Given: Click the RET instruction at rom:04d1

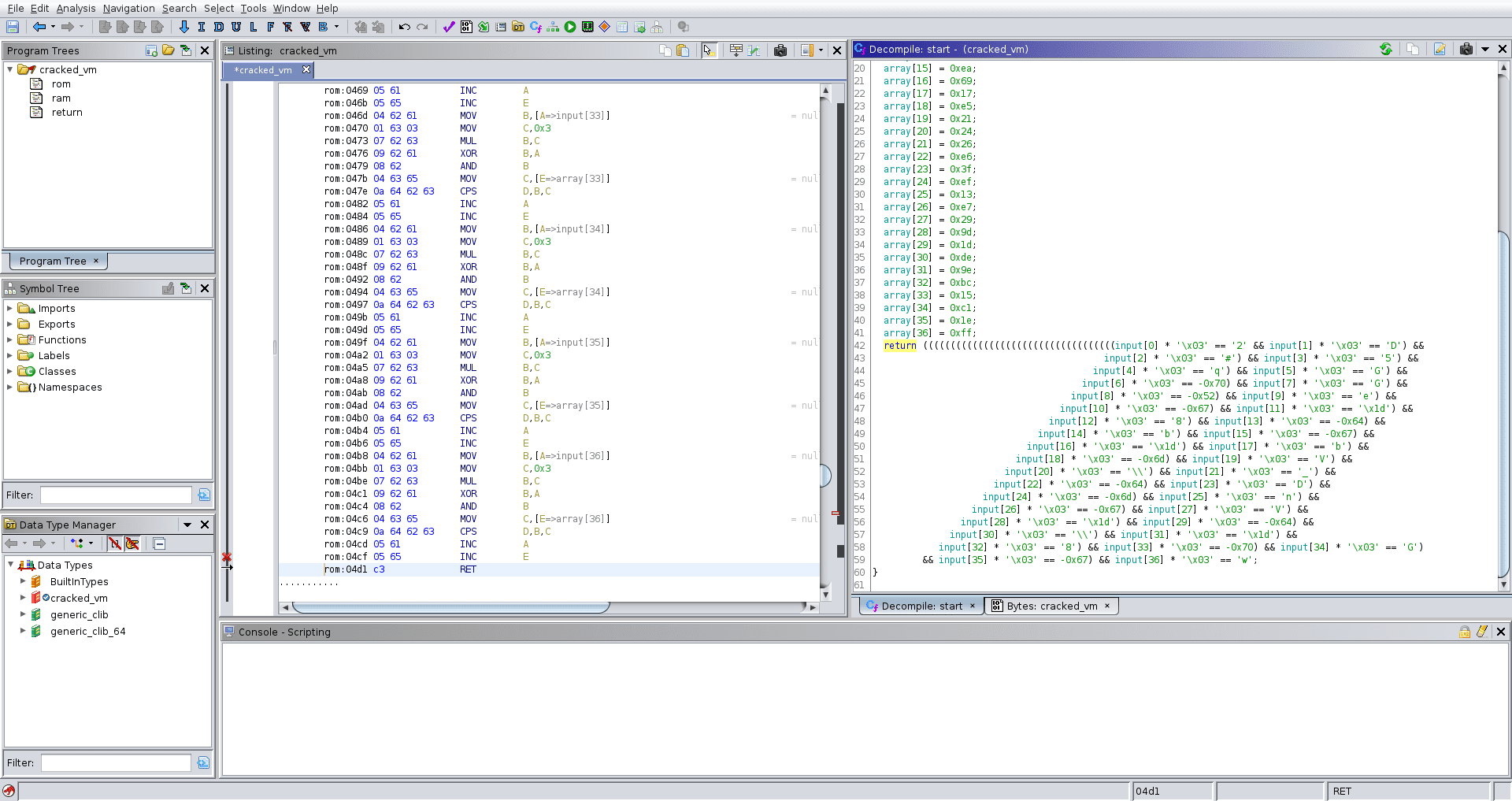Looking at the screenshot, I should [468, 569].
